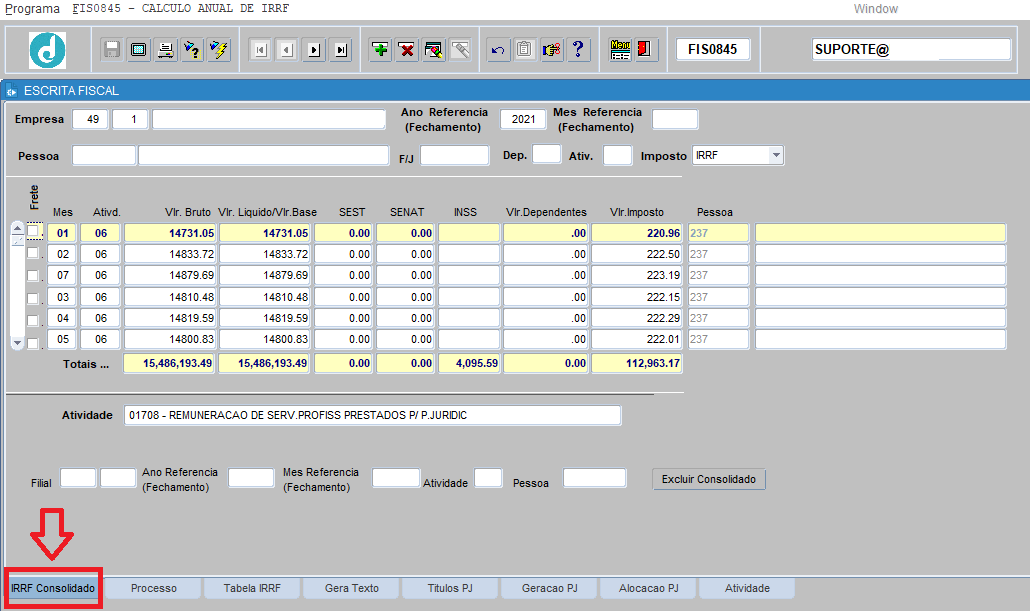The image size is (1030, 611).
Task: Toggle Frete checkbox for month 03 row
Action: 33,298
